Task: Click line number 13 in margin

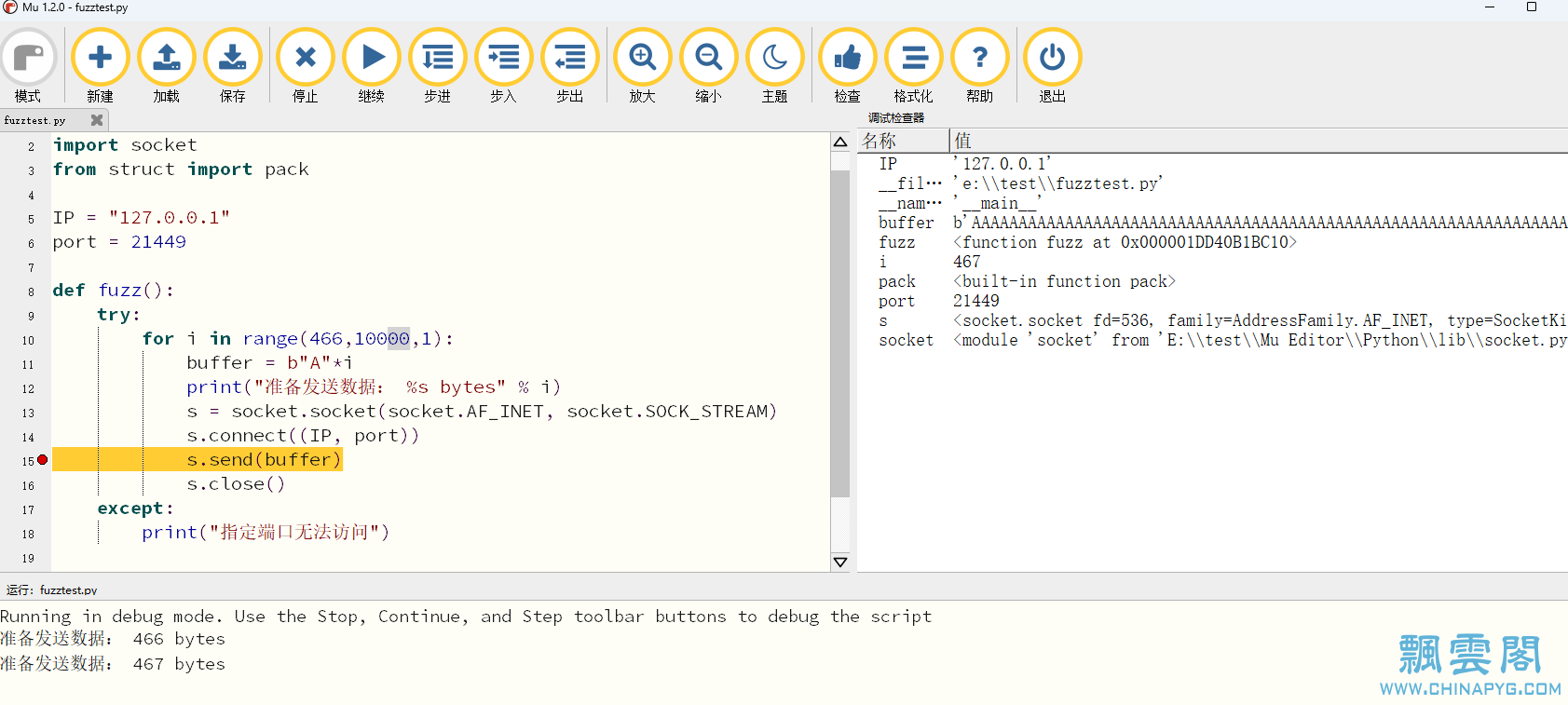Action: click(28, 414)
